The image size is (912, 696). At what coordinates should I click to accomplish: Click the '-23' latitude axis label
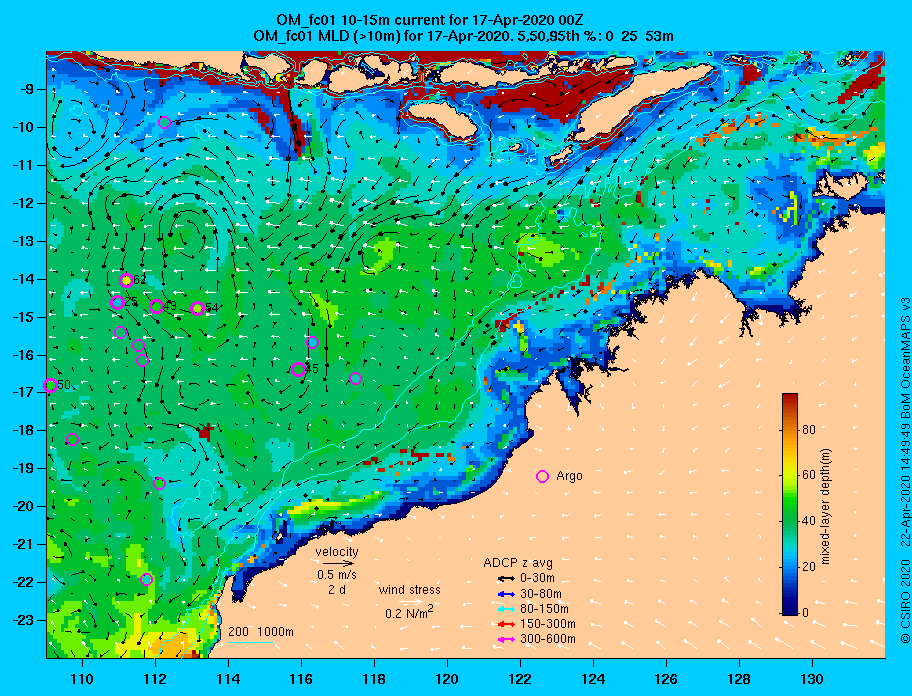click(x=24, y=620)
